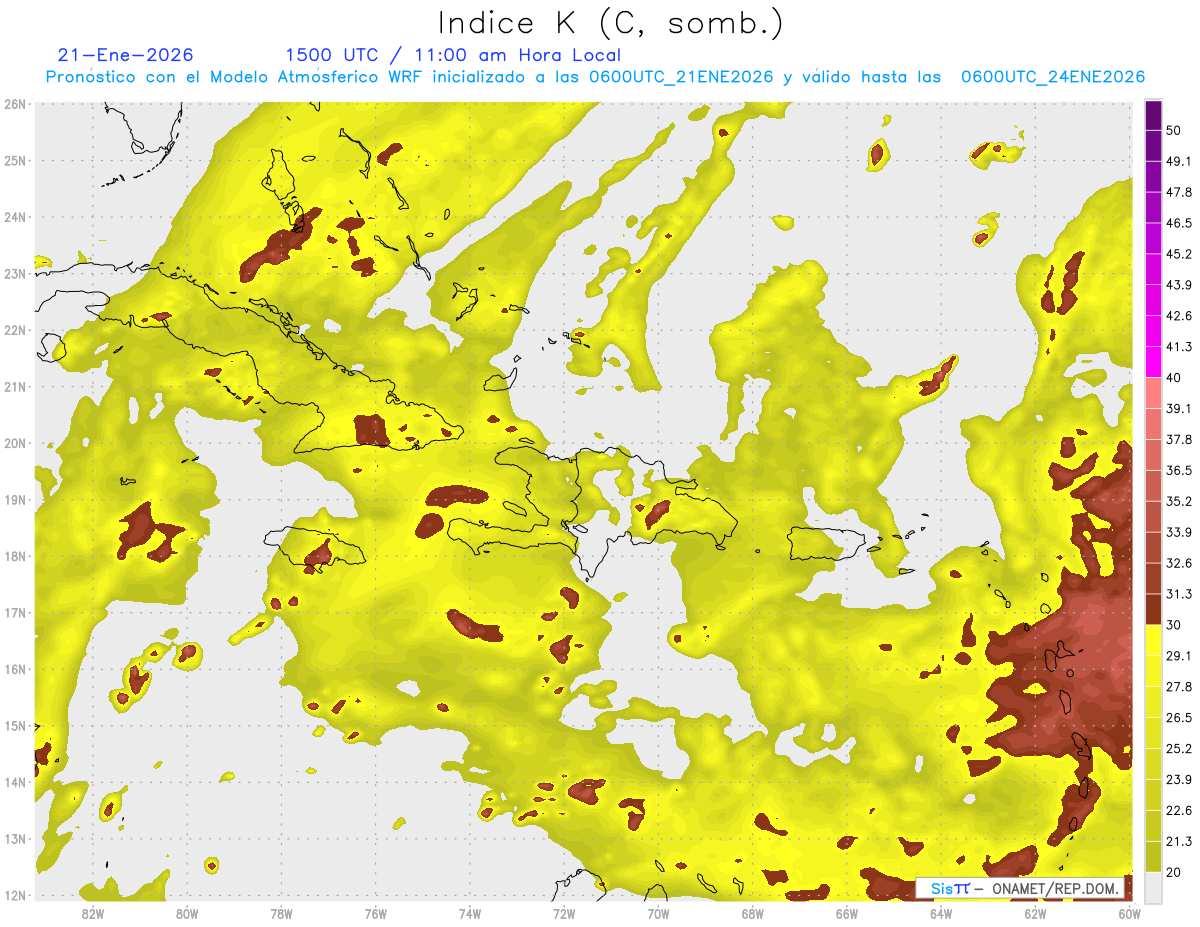Click the colorbar label '39.1'

coord(1178,408)
